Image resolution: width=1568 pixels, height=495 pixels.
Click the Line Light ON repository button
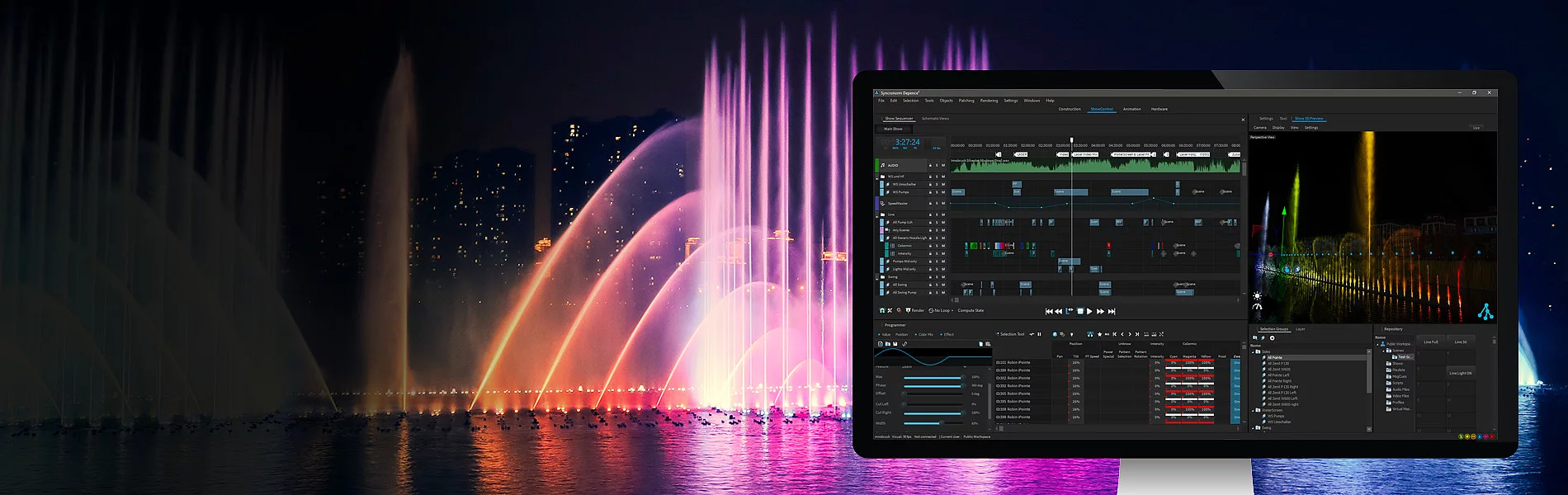pos(1460,373)
